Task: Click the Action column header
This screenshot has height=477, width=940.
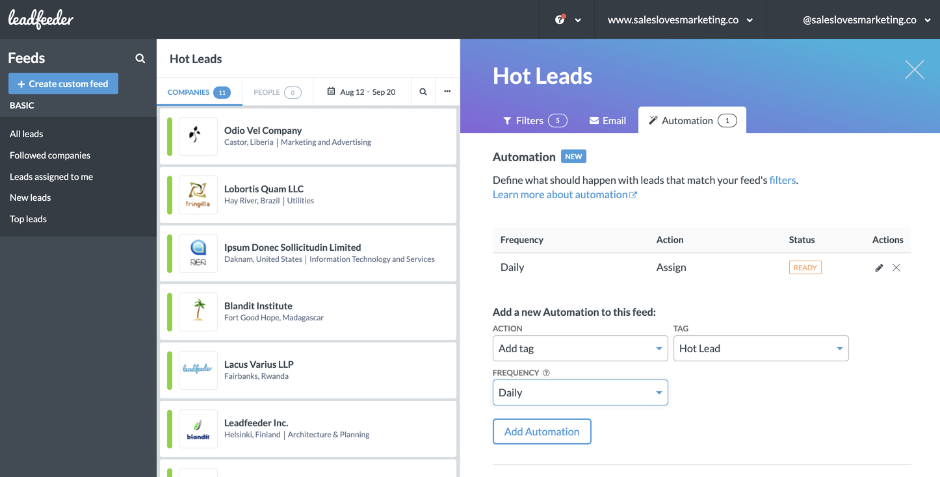Action: [670, 240]
